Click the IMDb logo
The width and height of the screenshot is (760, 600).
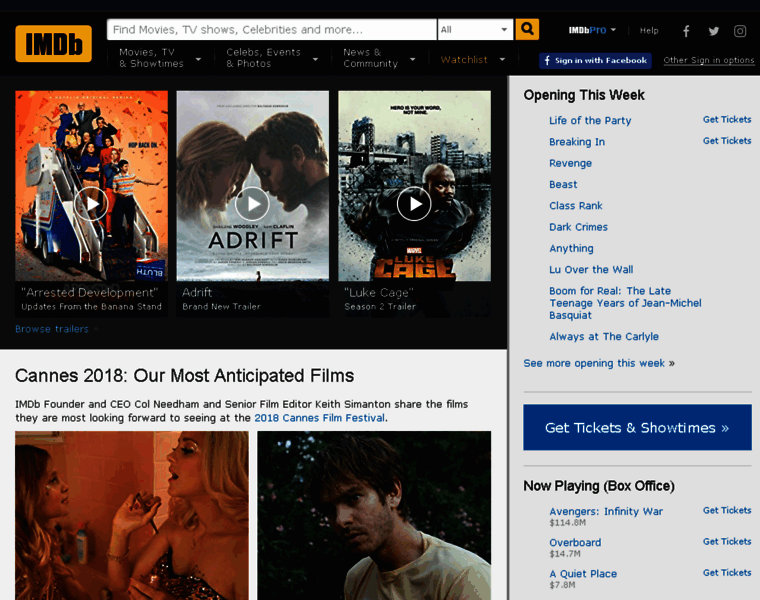53,44
